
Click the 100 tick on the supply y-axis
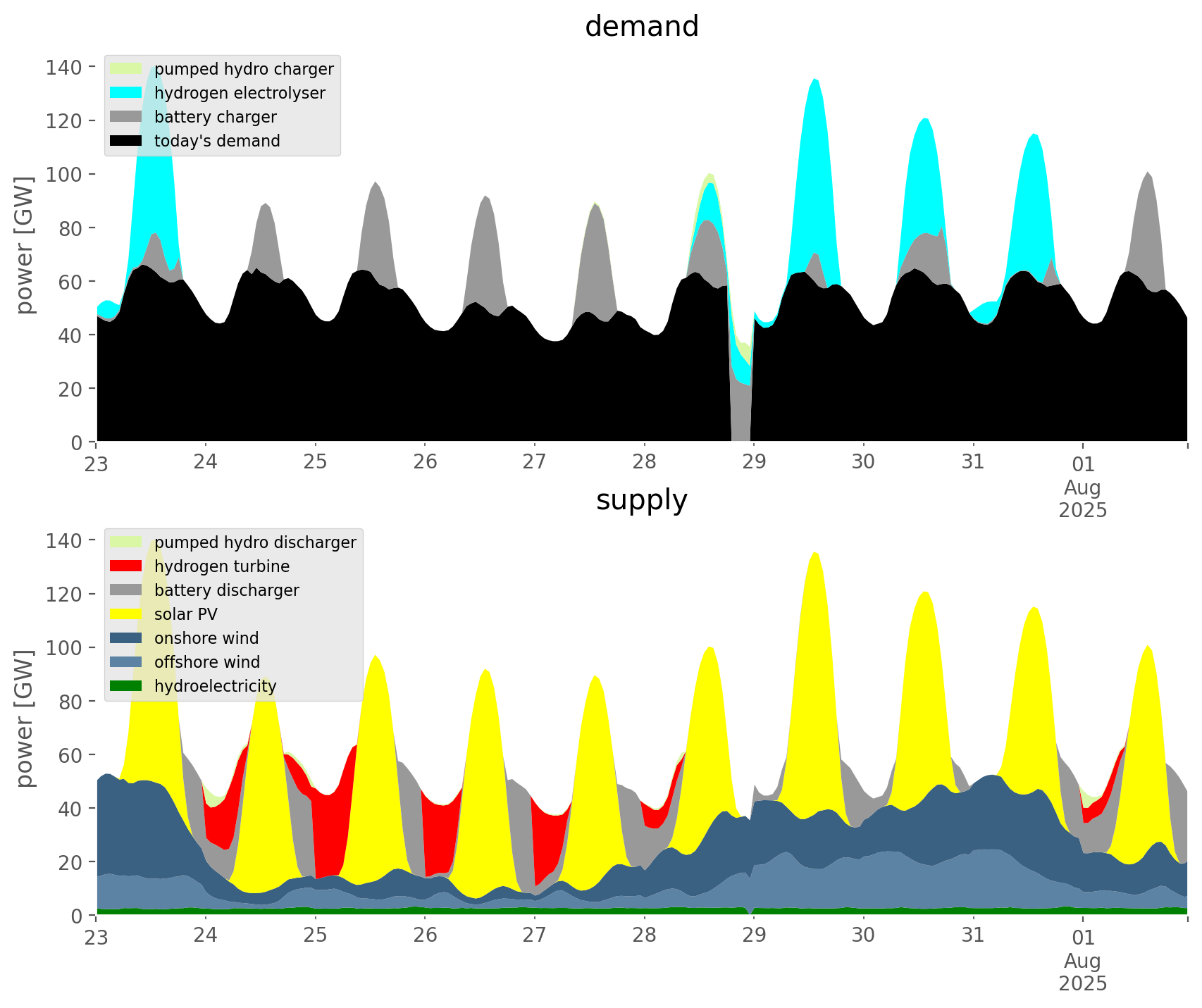(64, 648)
